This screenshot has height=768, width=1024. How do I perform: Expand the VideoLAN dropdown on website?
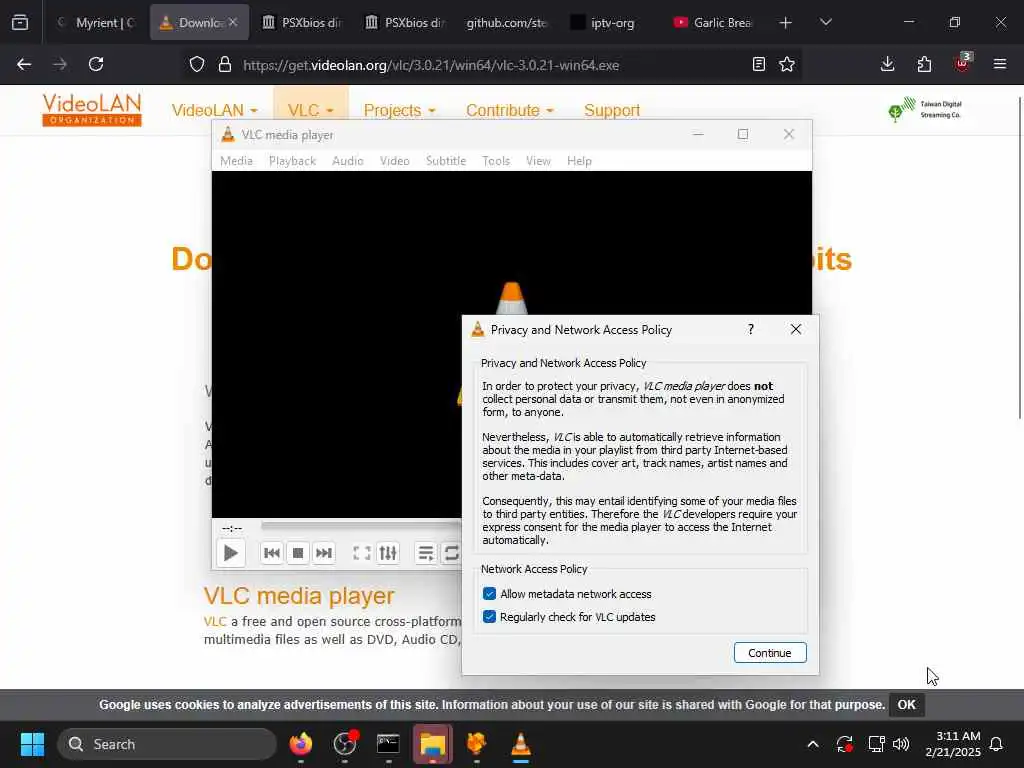214,110
